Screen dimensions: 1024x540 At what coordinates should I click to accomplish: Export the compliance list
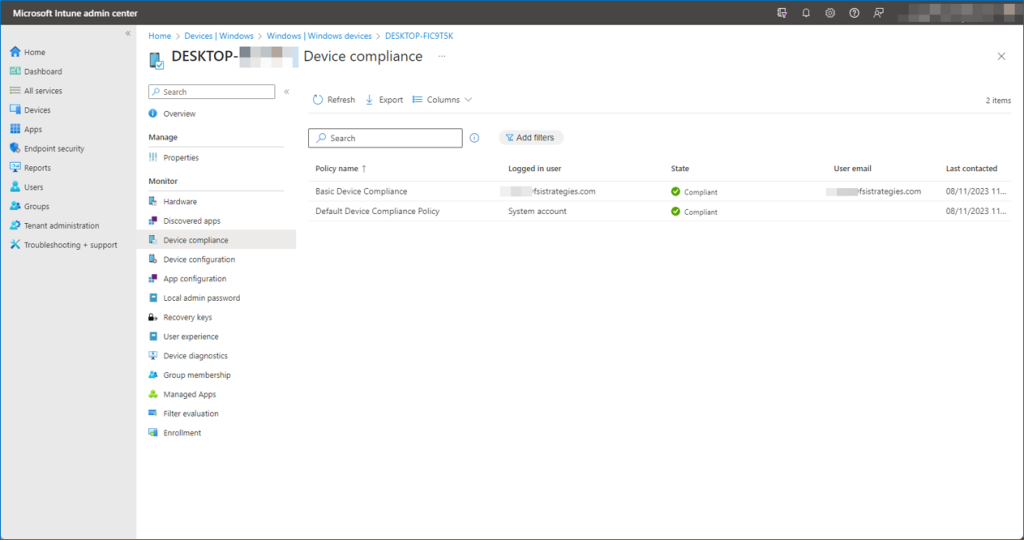[384, 100]
